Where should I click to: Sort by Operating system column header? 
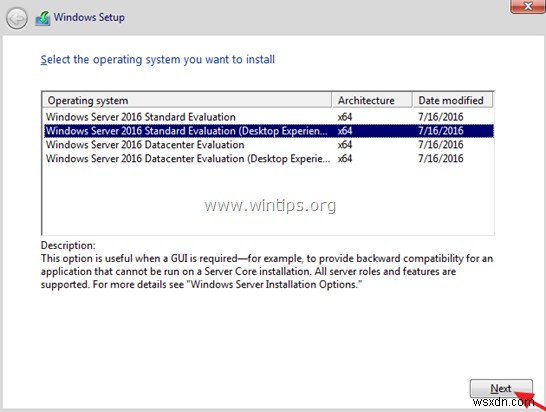click(x=187, y=100)
